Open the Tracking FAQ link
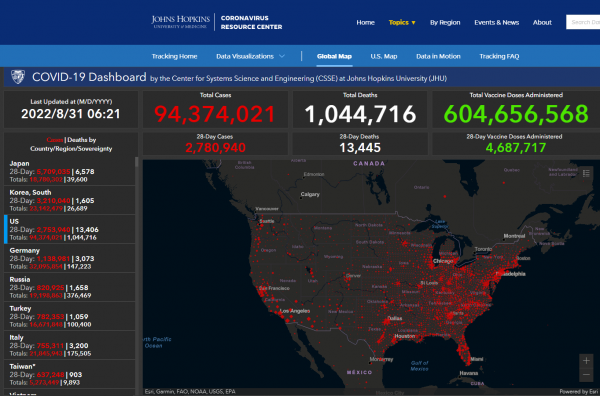The image size is (600, 396). pos(499,56)
